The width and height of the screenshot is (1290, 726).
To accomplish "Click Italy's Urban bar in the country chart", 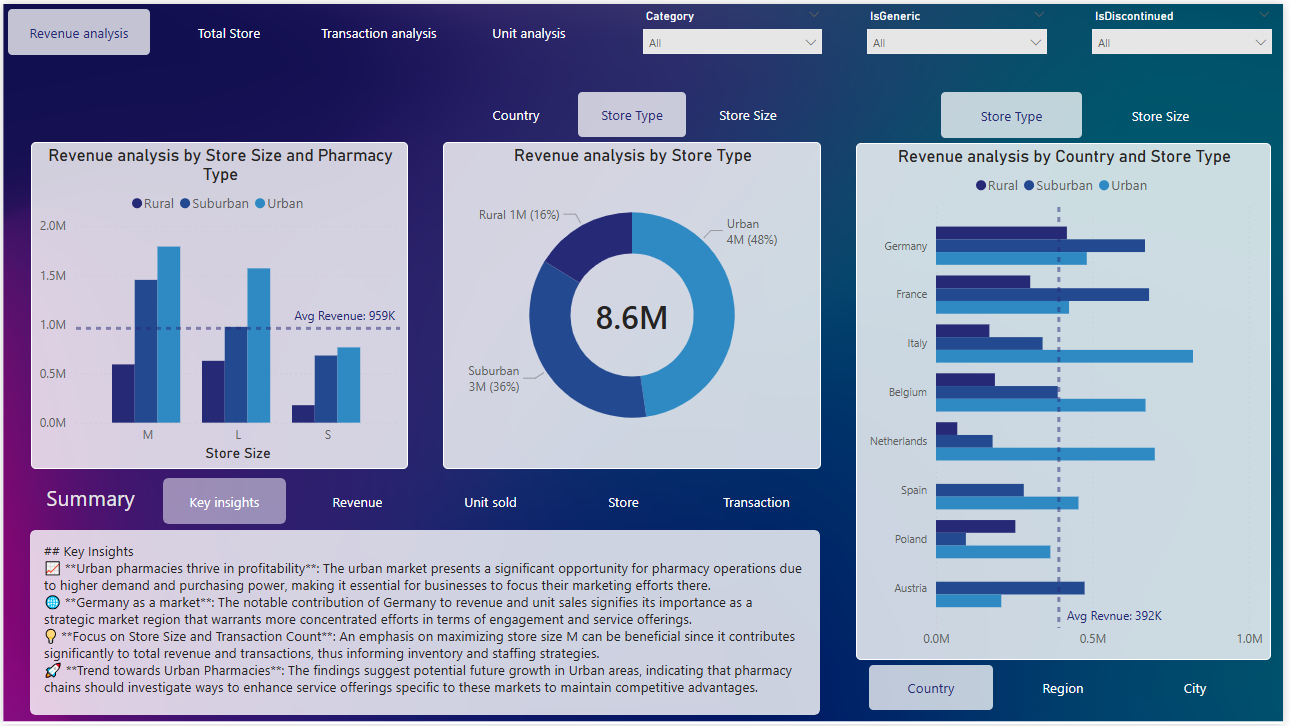I will (x=1064, y=356).
